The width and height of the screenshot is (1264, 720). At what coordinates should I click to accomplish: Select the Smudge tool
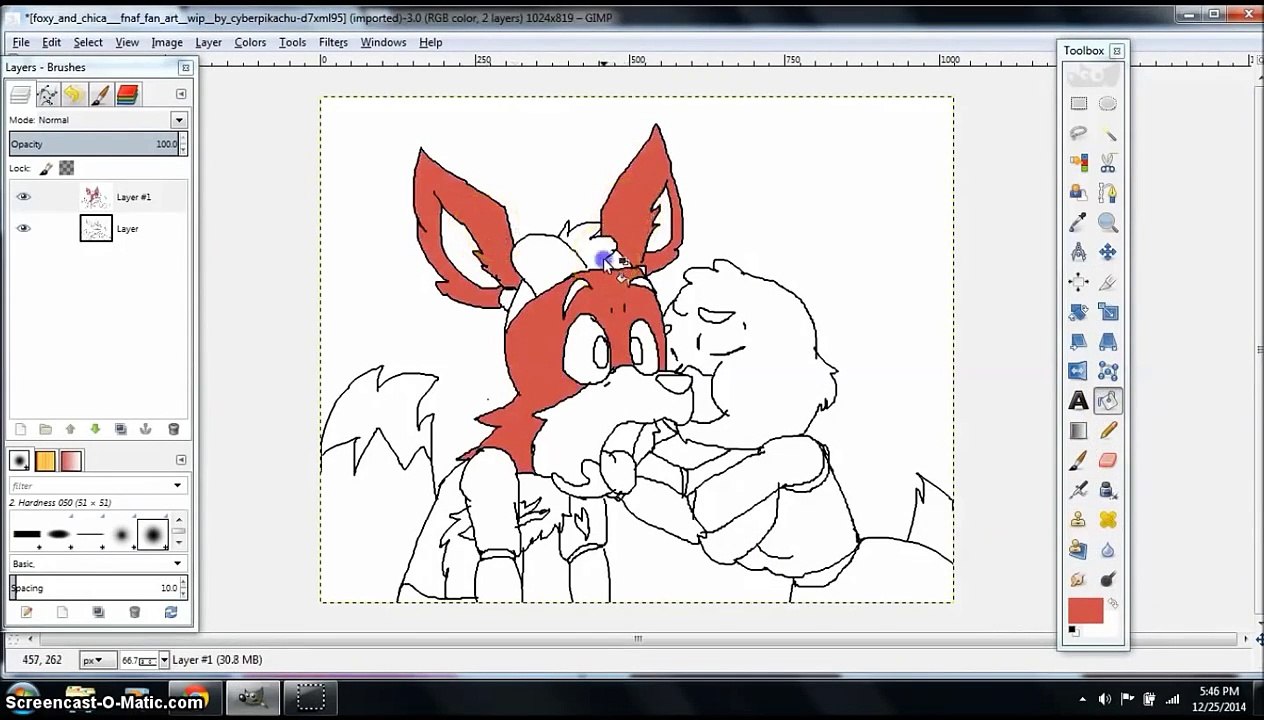point(1078,580)
